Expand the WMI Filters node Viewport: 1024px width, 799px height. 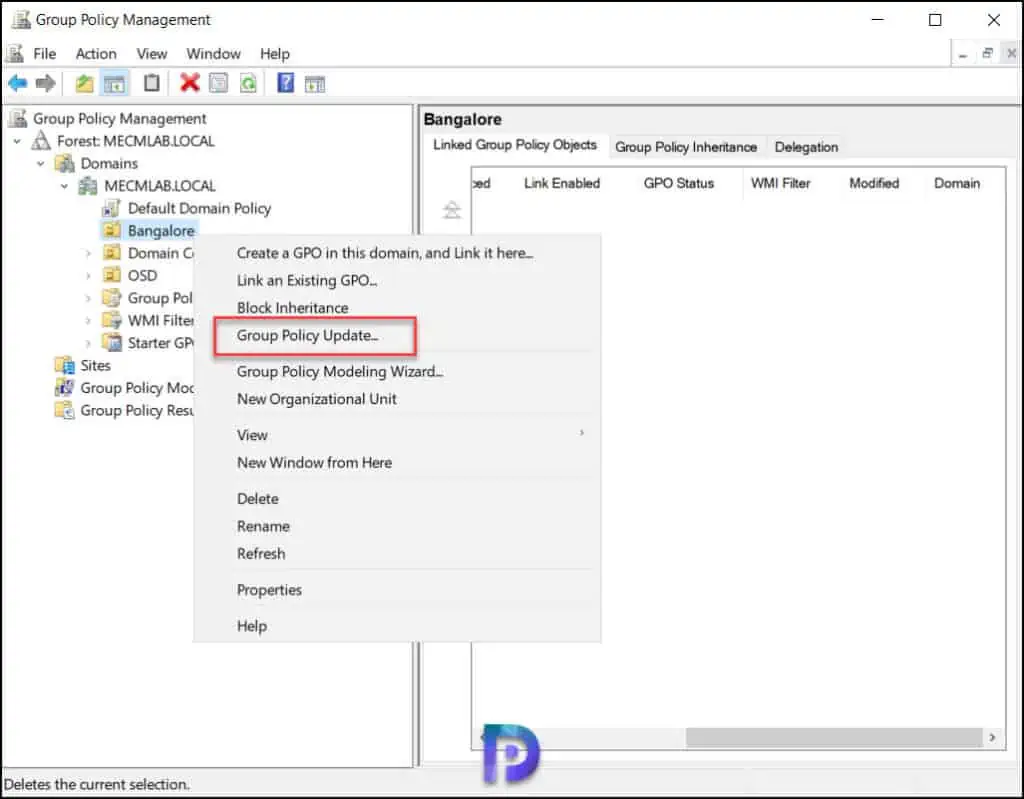[x=88, y=321]
